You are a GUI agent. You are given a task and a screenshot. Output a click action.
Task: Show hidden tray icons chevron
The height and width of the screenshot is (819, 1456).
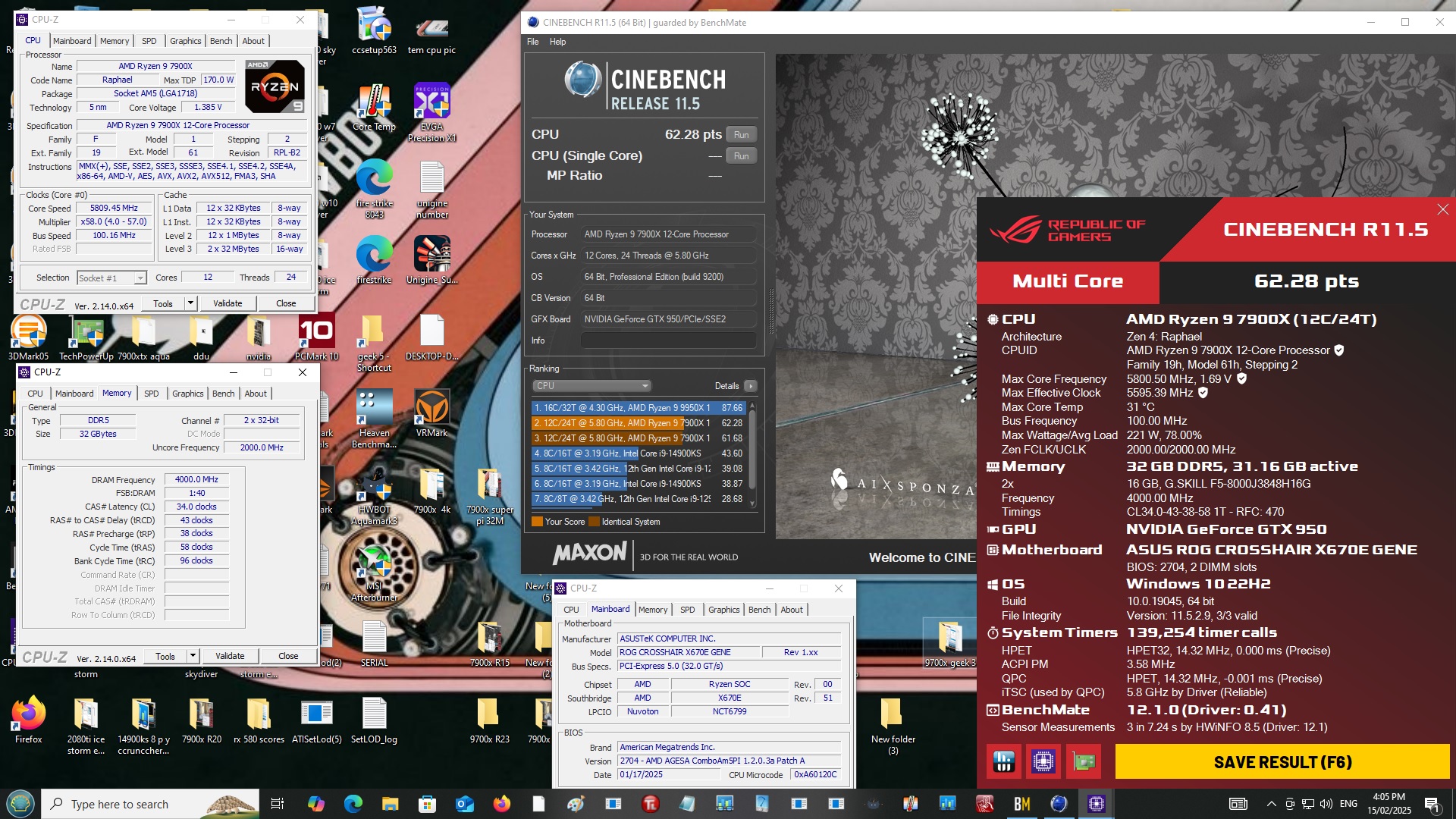pos(1271,804)
